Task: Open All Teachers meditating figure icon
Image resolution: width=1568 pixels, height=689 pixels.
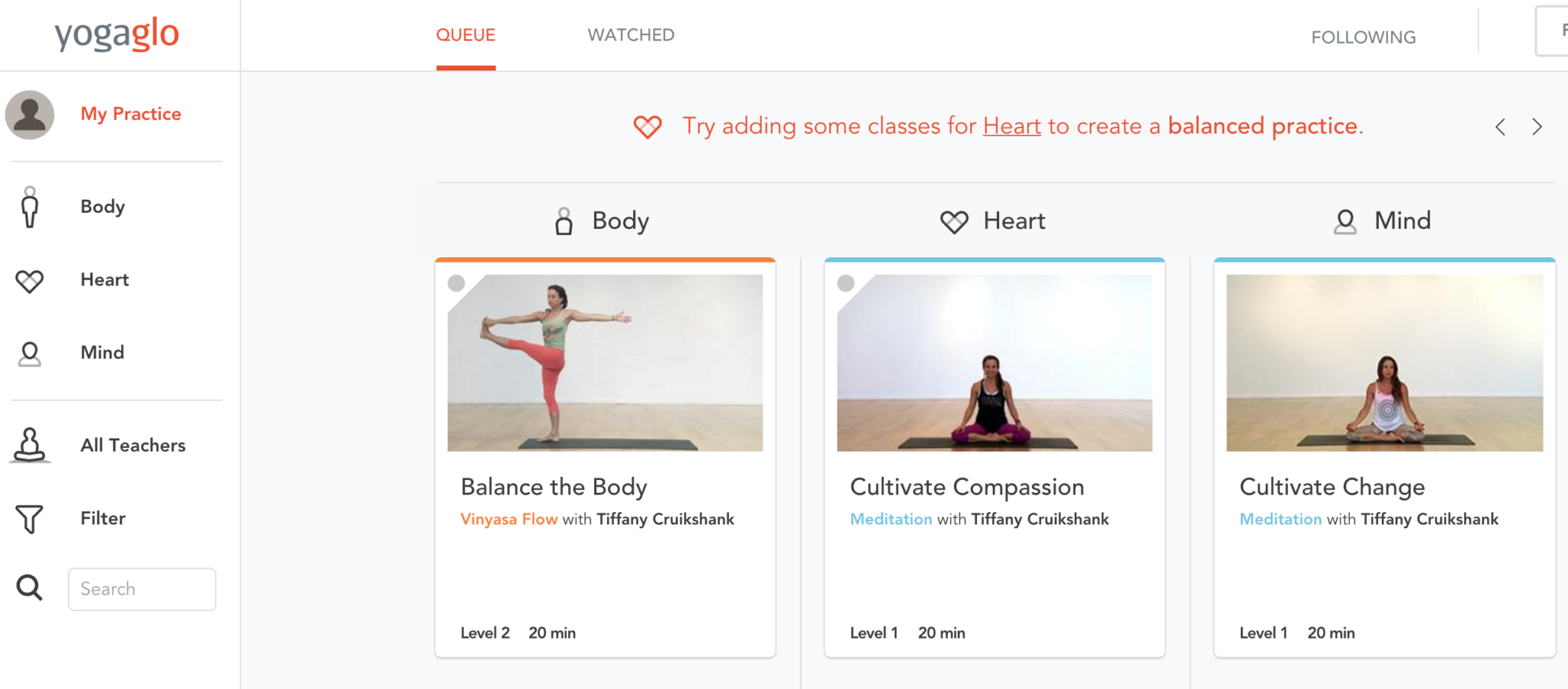Action: pyautogui.click(x=30, y=445)
